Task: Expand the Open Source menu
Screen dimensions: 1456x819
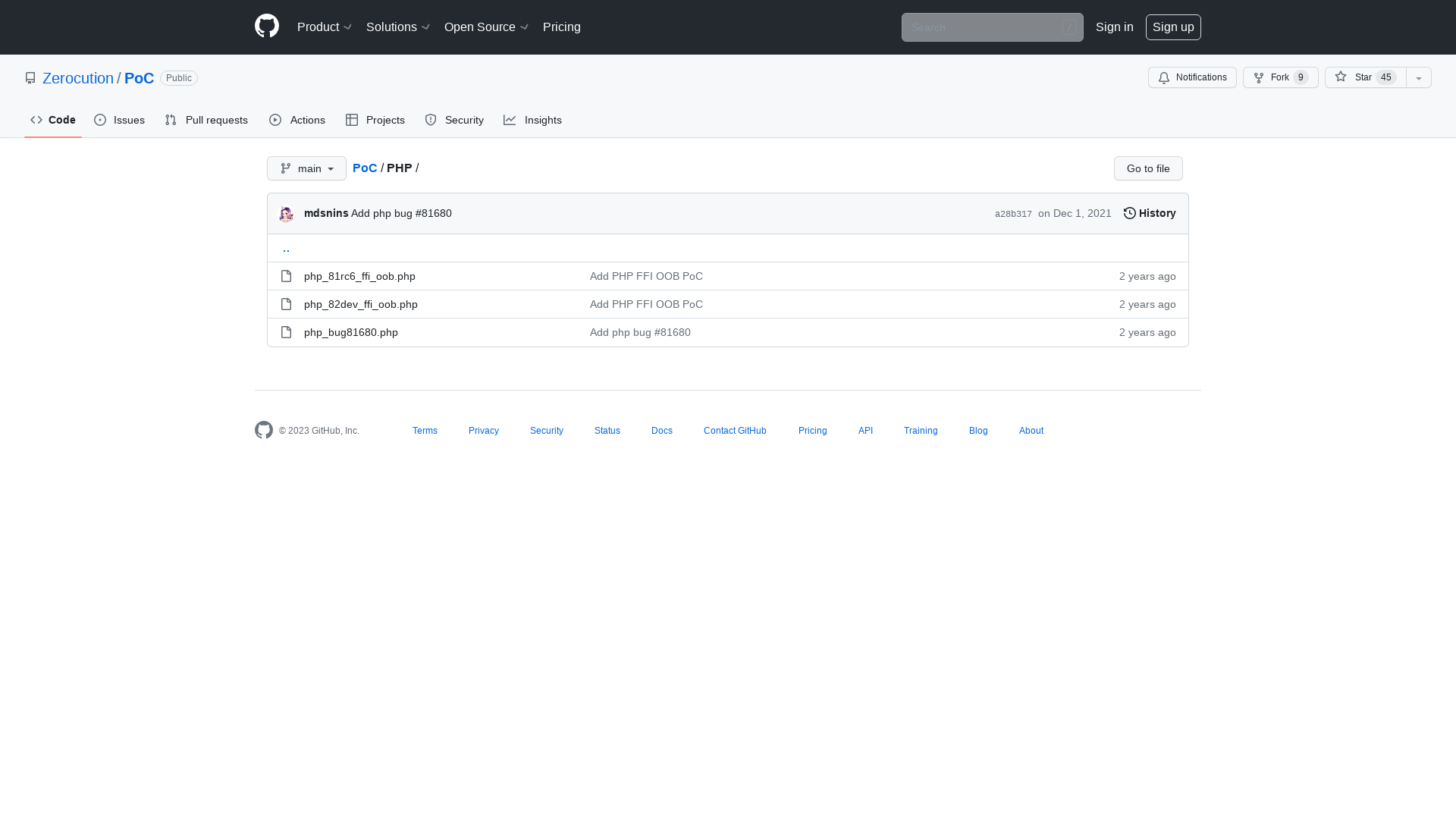Action: click(486, 27)
